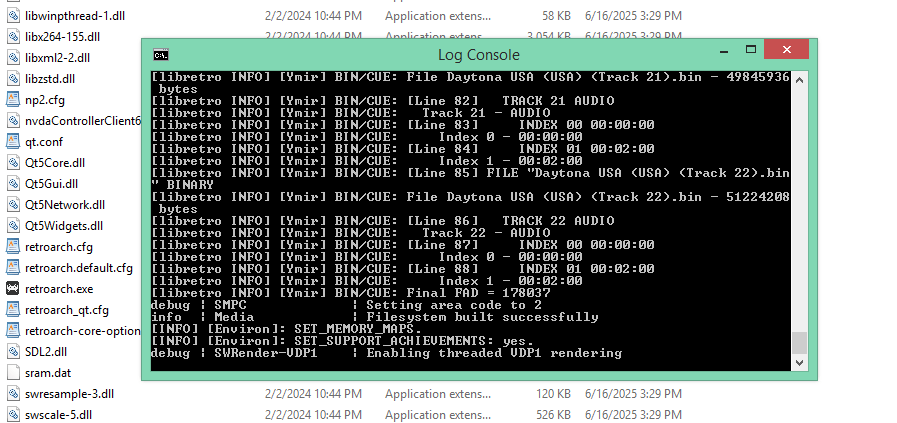Viewport: 897px width, 423px height.
Task: Click the Log Console scrollbar thumb
Action: [x=799, y=343]
